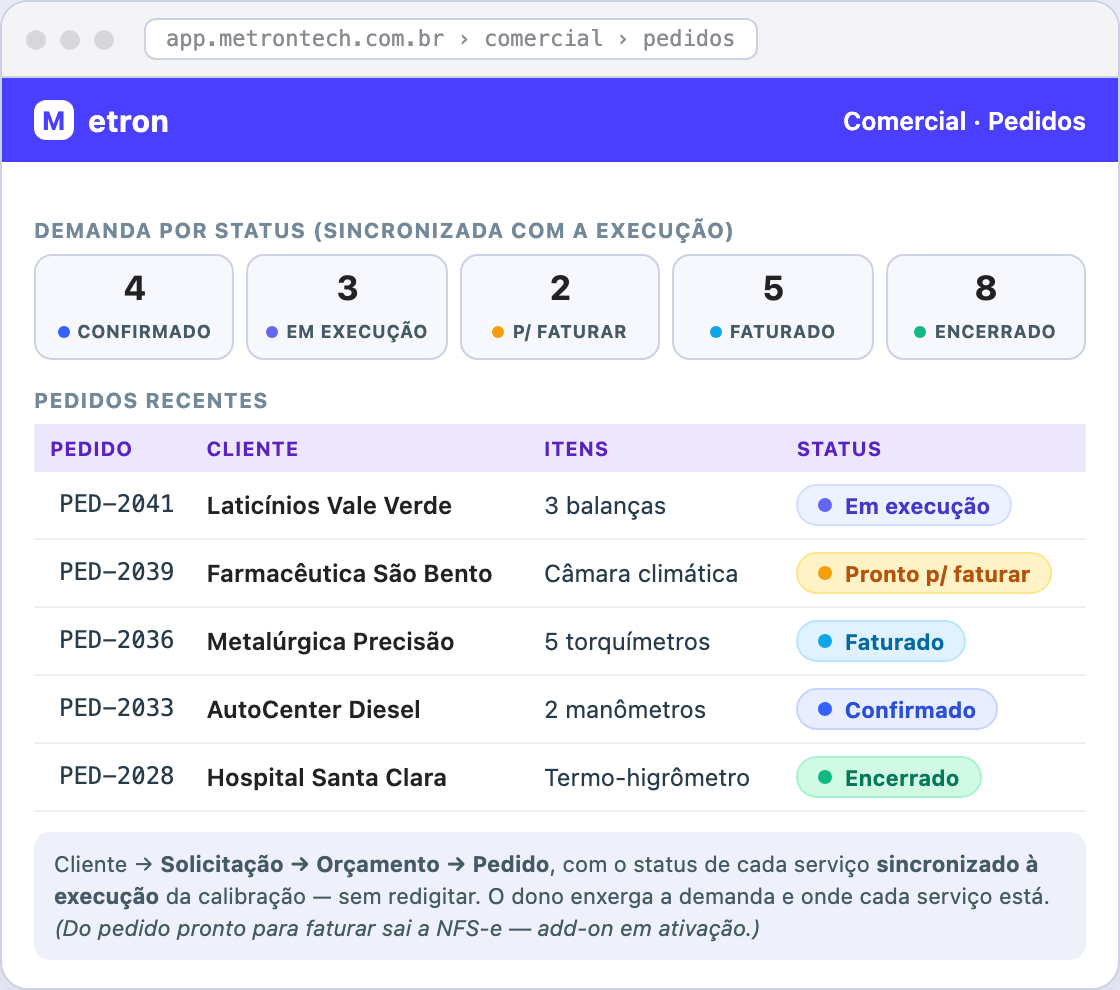Select order PED-2039
Screen dimensions: 1120x990
(116, 572)
